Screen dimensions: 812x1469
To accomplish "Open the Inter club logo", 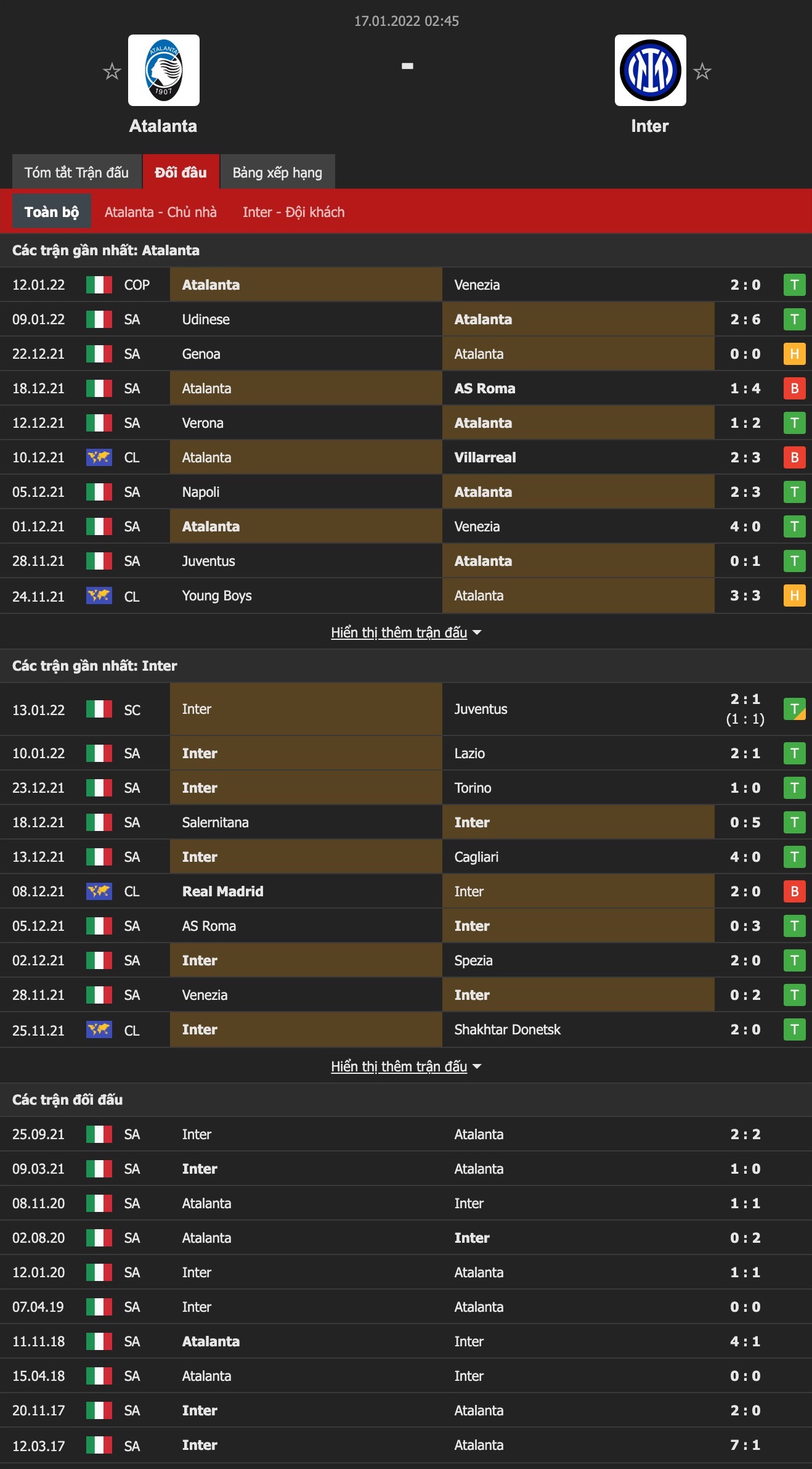I will point(651,70).
